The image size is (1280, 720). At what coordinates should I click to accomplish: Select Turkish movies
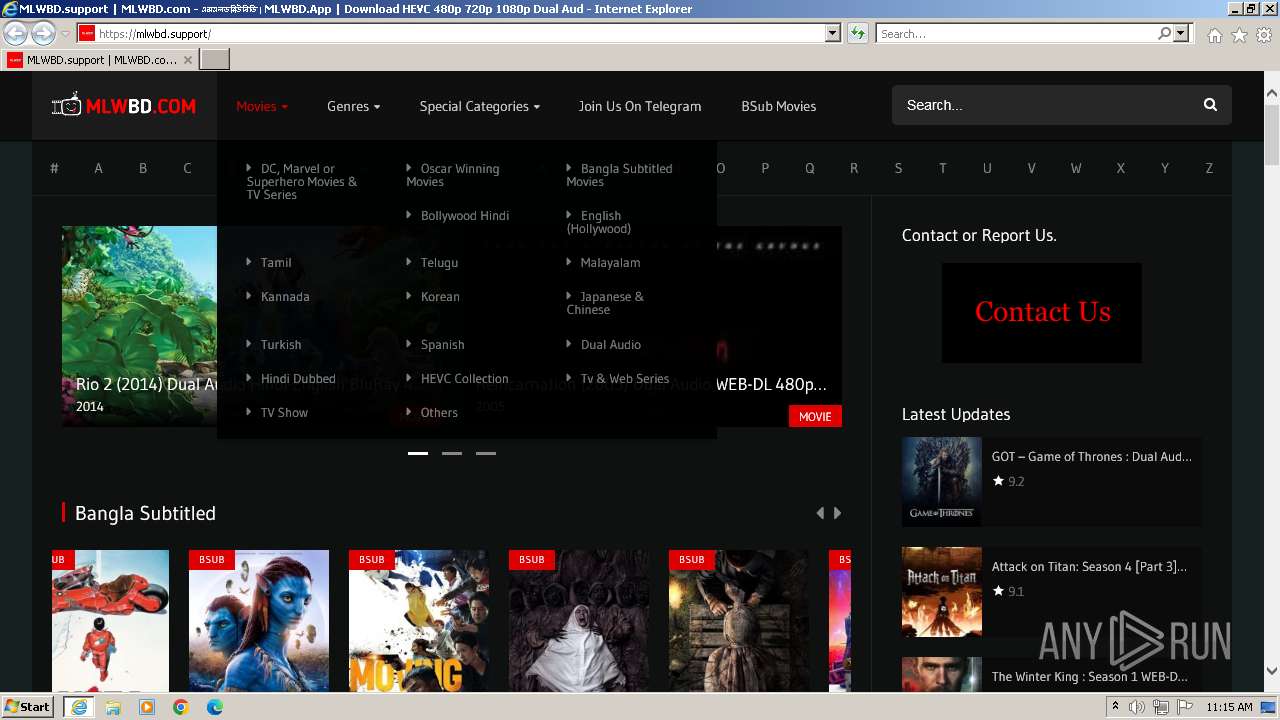pyautogui.click(x=274, y=344)
